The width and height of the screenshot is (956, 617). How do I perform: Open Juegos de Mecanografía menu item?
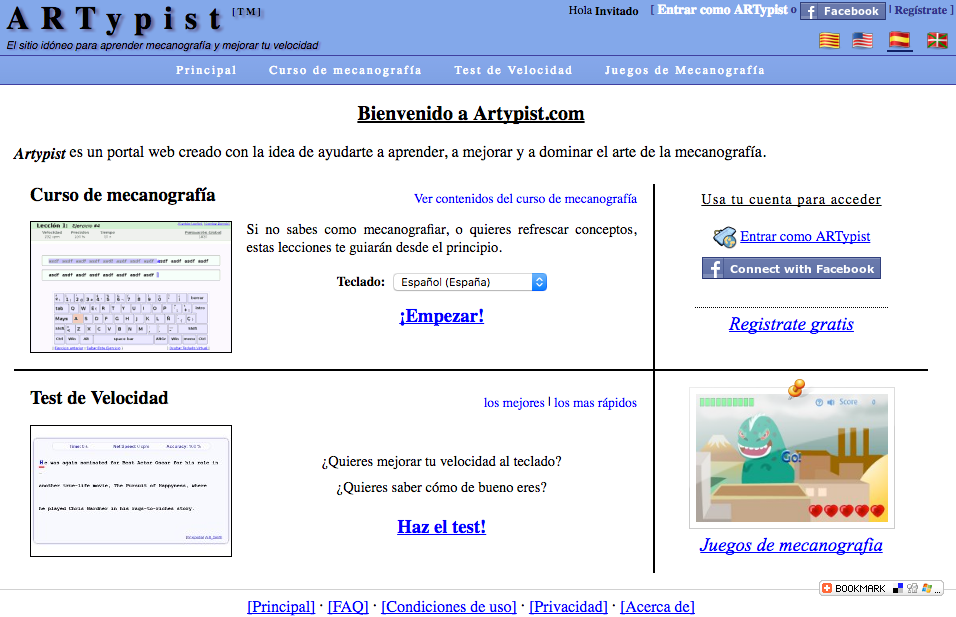[685, 70]
